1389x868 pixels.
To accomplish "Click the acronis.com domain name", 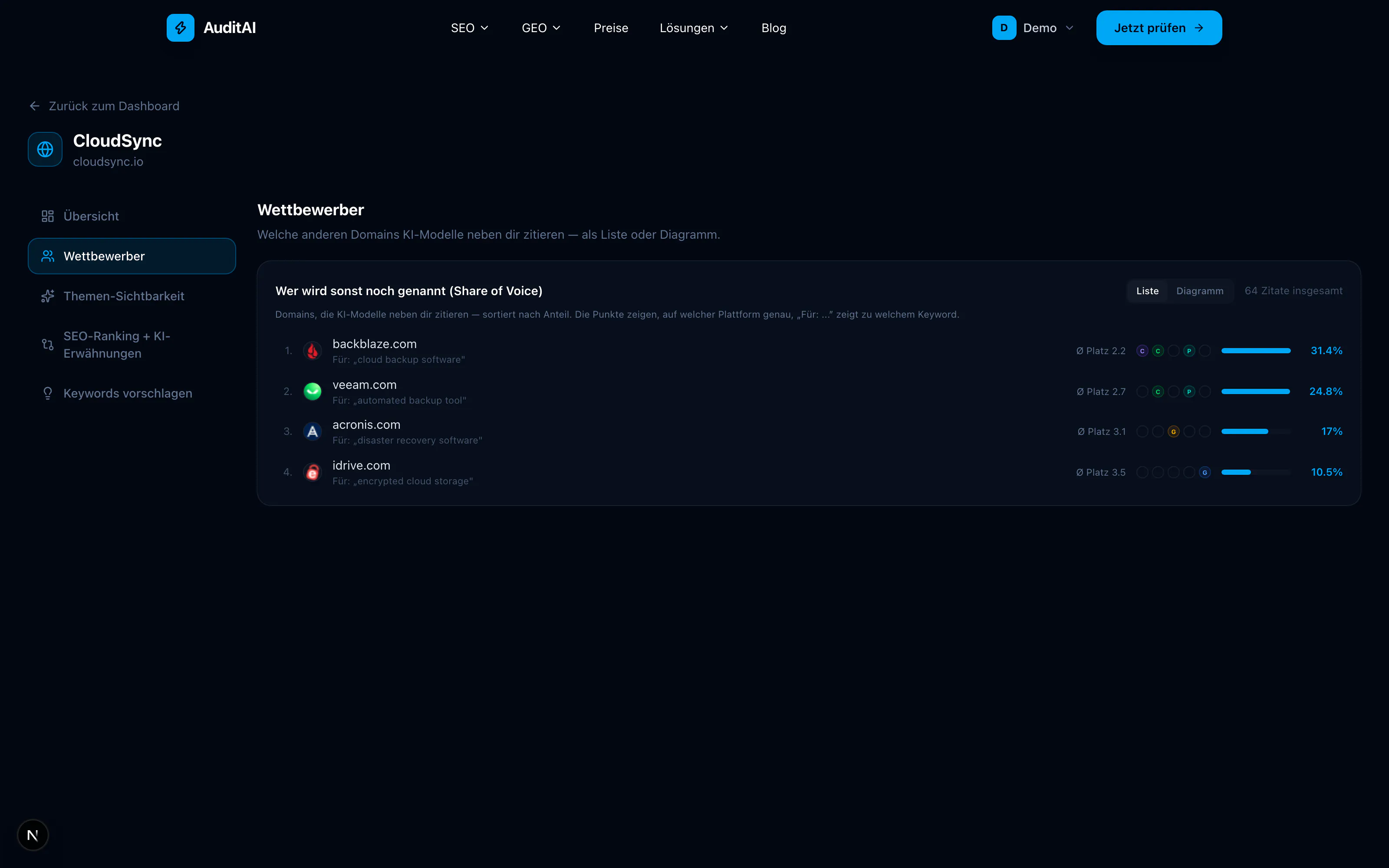I will (366, 425).
